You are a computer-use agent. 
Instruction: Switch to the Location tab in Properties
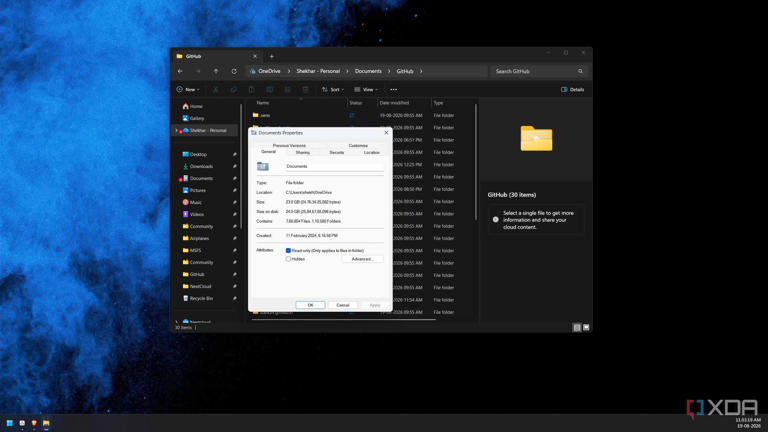pyautogui.click(x=372, y=152)
